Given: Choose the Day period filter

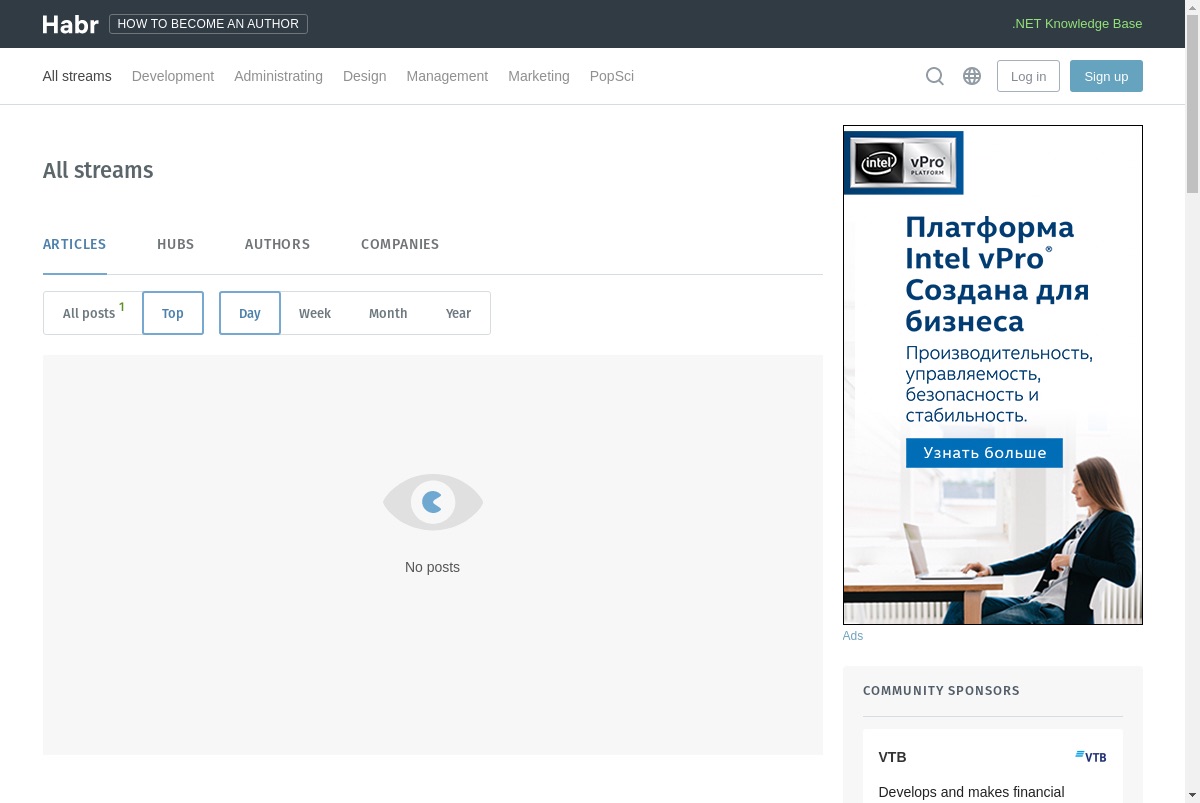Looking at the screenshot, I should [x=250, y=313].
